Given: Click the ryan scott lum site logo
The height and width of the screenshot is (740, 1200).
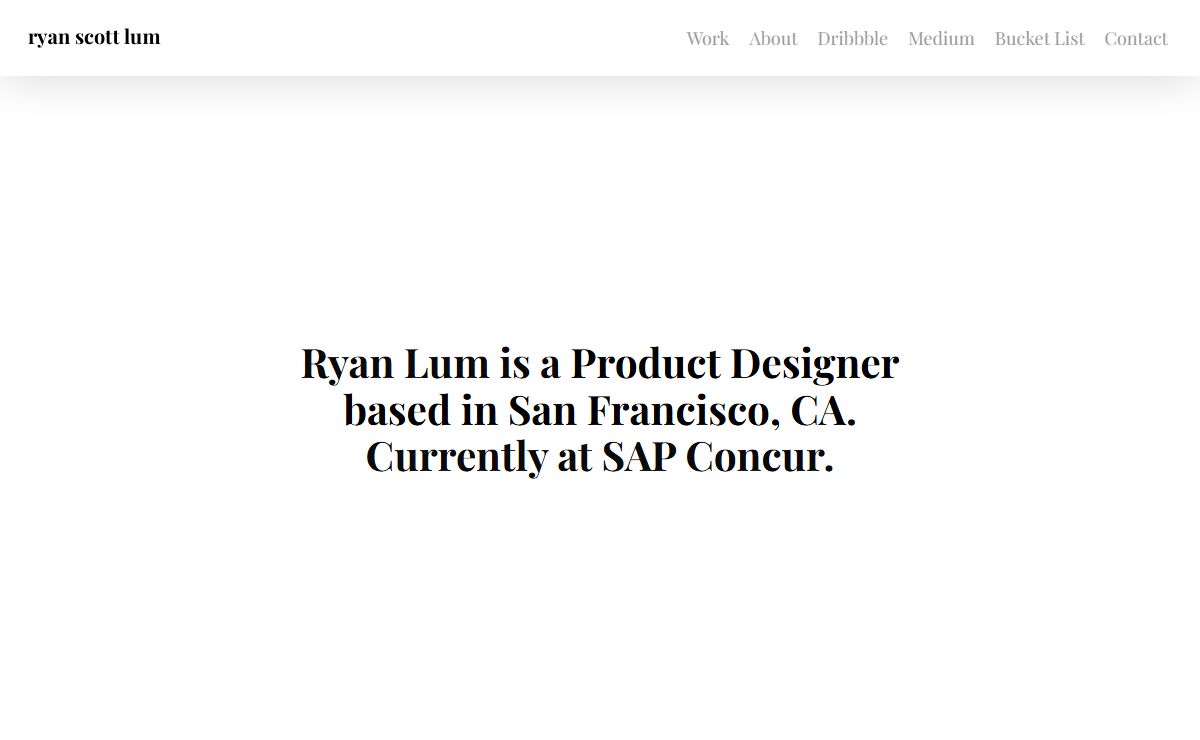Looking at the screenshot, I should point(94,38).
